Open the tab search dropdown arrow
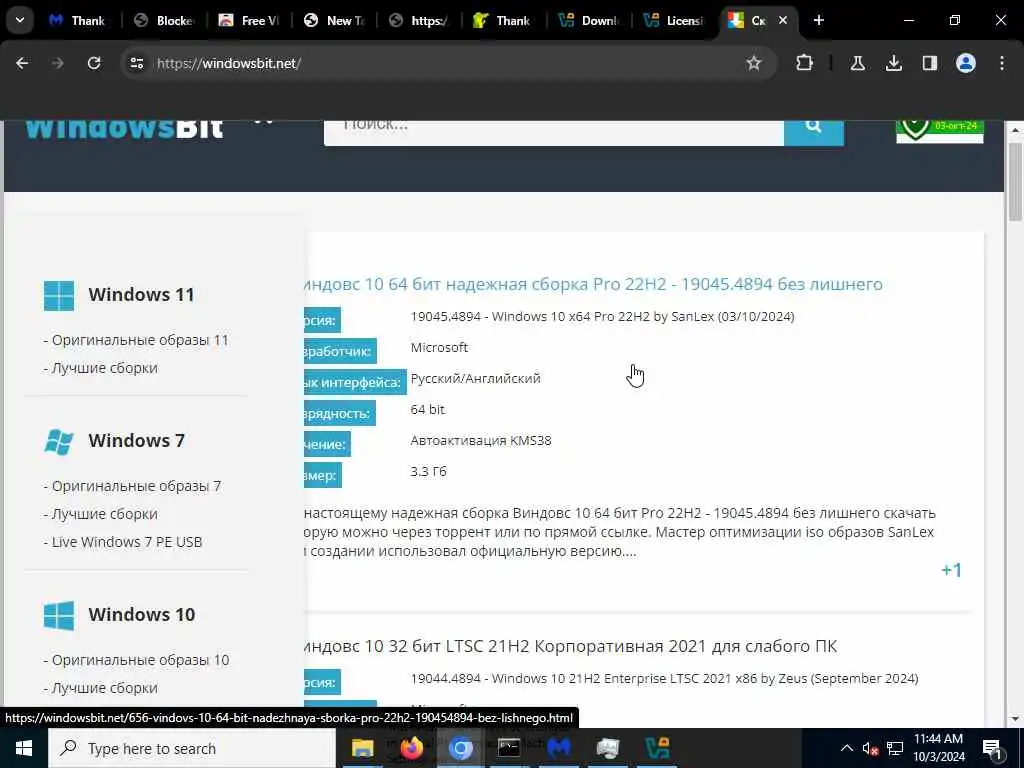Image resolution: width=1024 pixels, height=768 pixels. pyautogui.click(x=20, y=20)
